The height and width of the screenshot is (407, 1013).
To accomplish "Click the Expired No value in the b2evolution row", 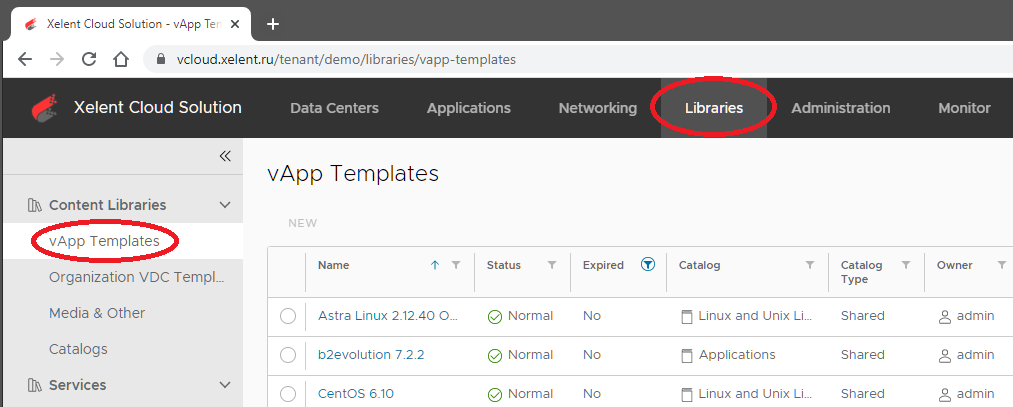I will (592, 355).
